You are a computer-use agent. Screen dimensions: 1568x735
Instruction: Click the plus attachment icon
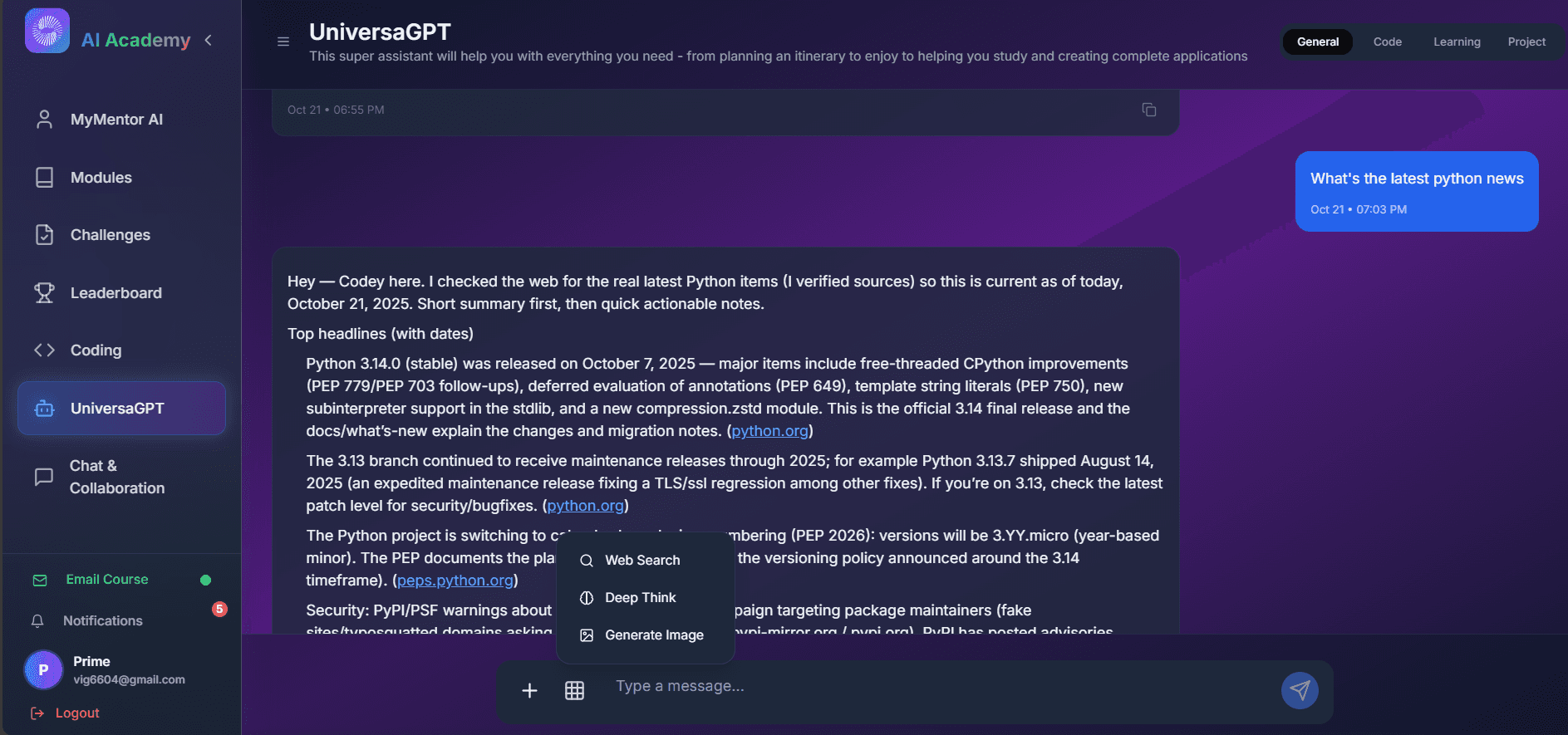pos(529,690)
